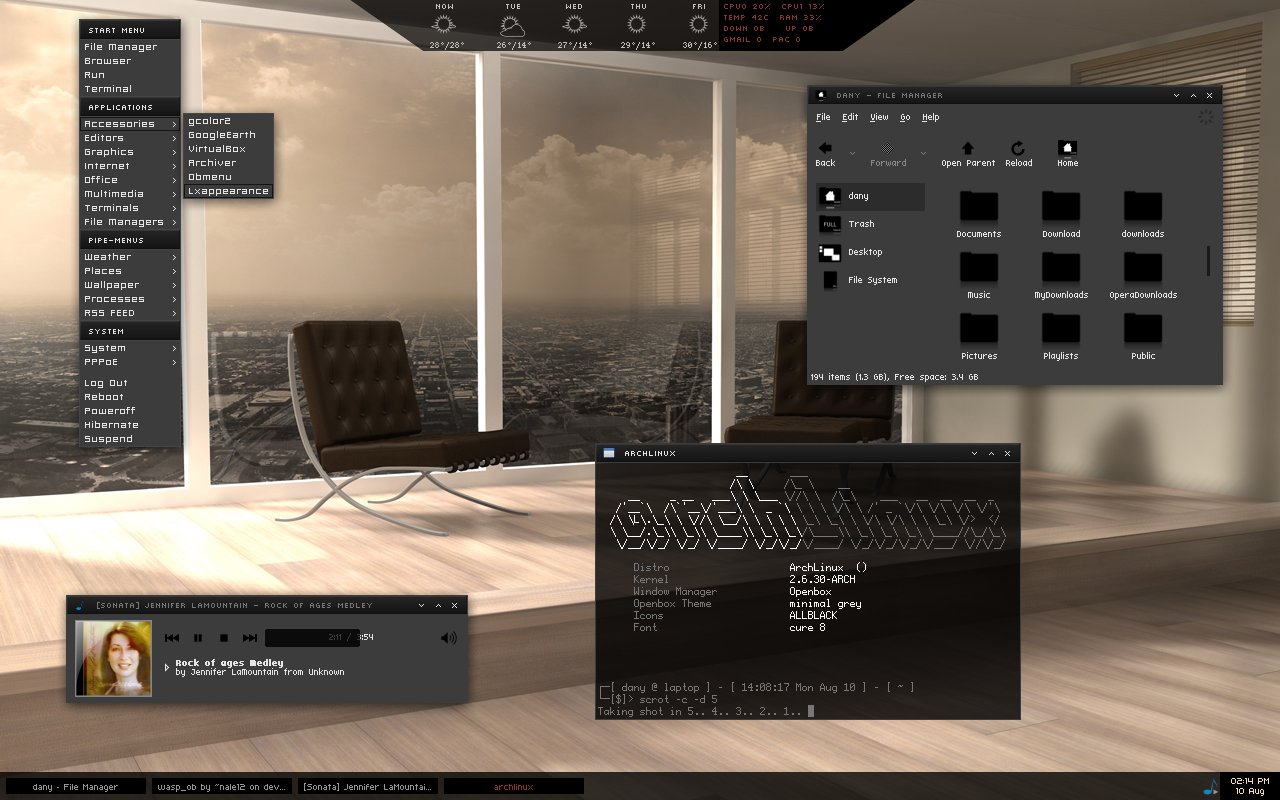Open the File menu in File Manager

coord(823,117)
